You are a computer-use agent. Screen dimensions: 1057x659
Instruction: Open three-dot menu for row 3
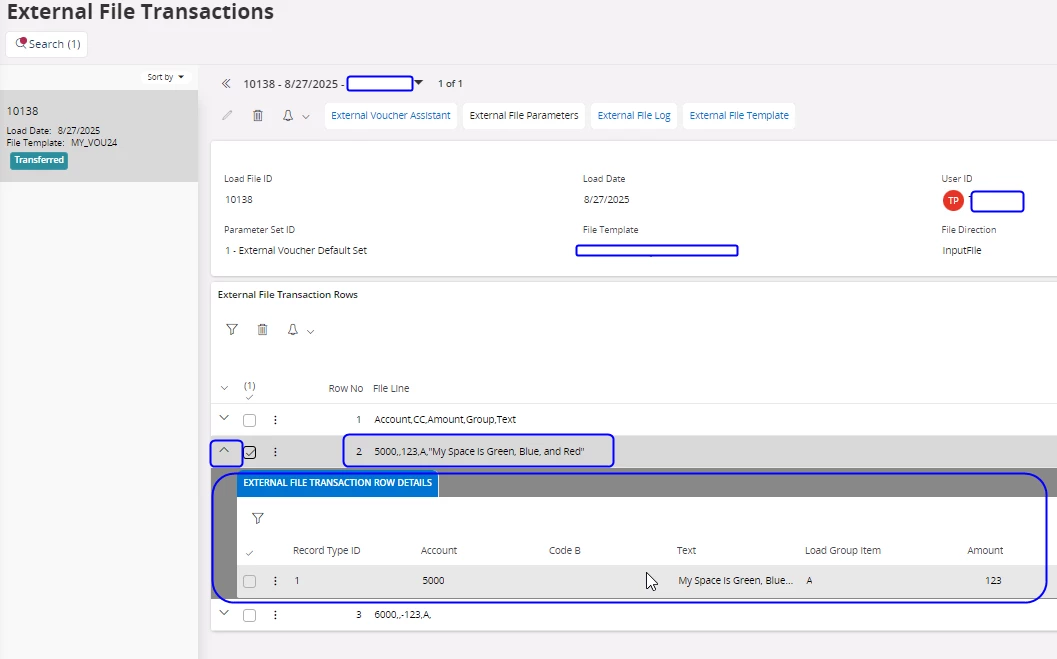click(x=275, y=615)
